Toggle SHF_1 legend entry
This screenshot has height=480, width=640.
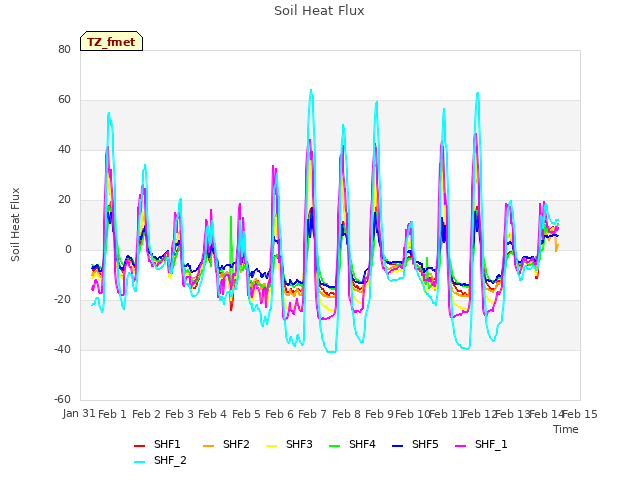(x=481, y=444)
